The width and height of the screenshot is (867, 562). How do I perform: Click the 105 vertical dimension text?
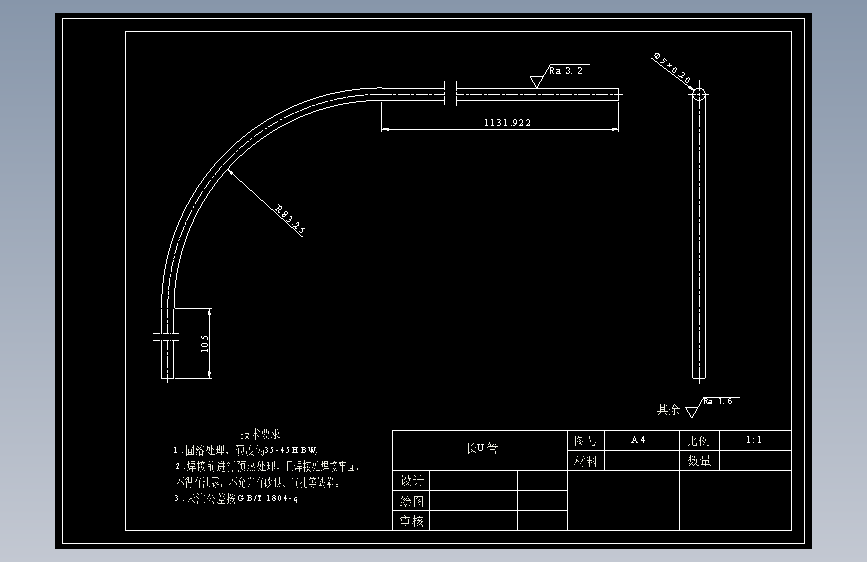coord(204,343)
